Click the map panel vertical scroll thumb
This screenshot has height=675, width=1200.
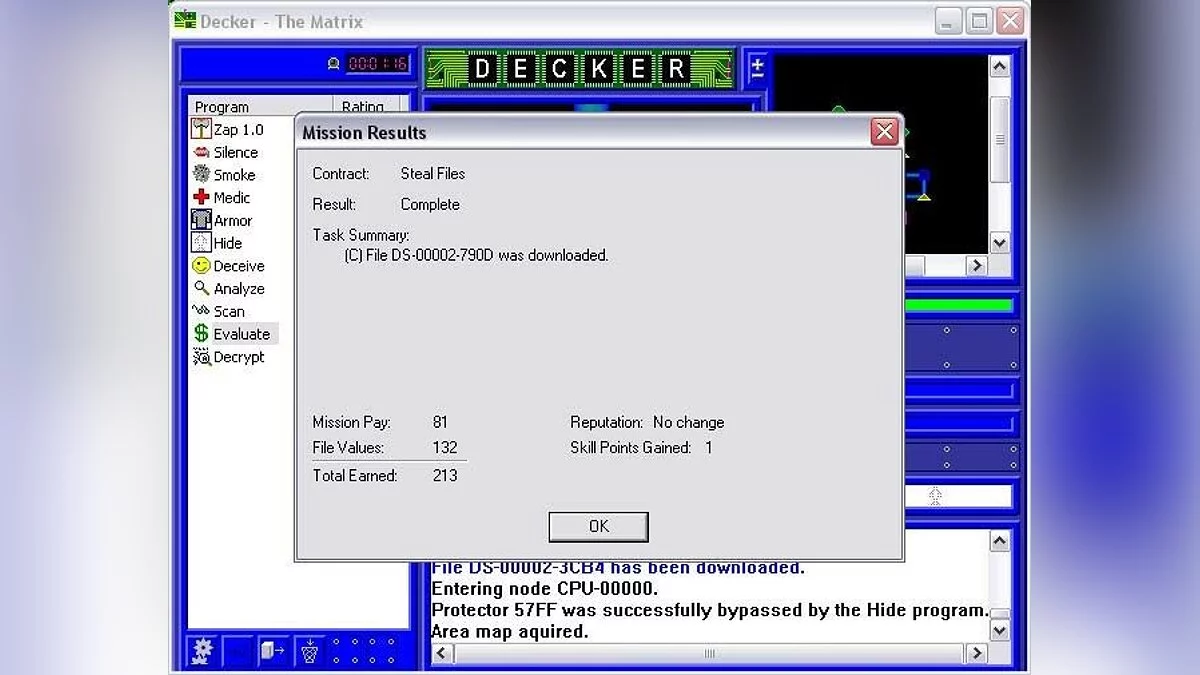coord(1000,140)
